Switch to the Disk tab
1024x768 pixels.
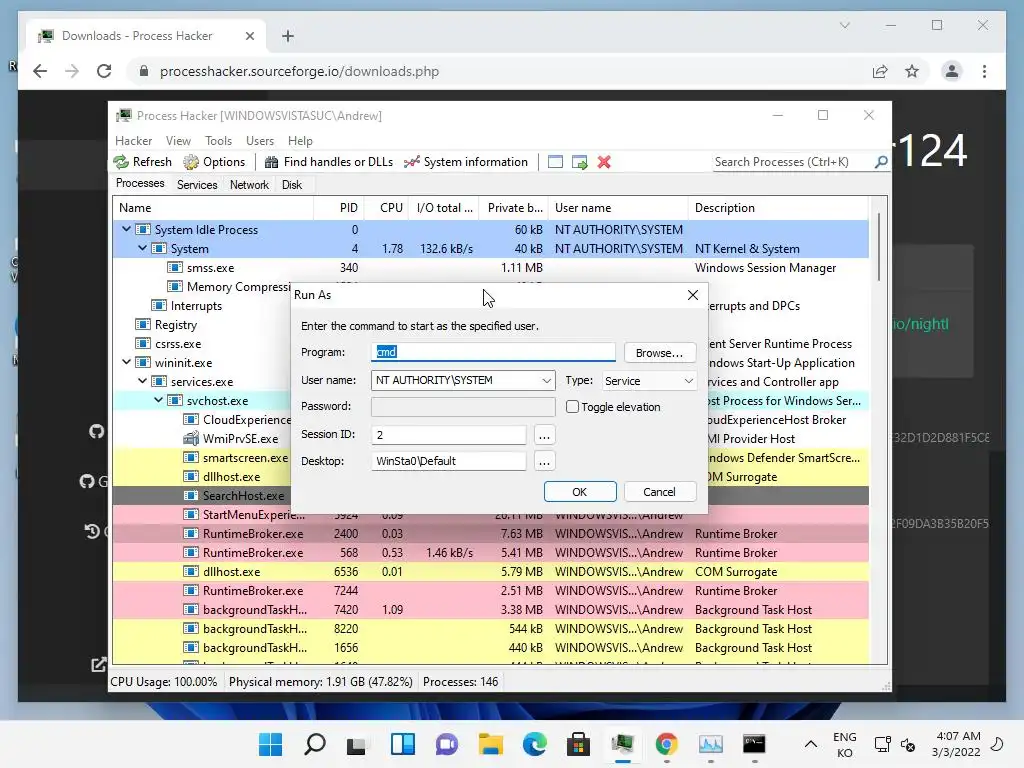[292, 185]
